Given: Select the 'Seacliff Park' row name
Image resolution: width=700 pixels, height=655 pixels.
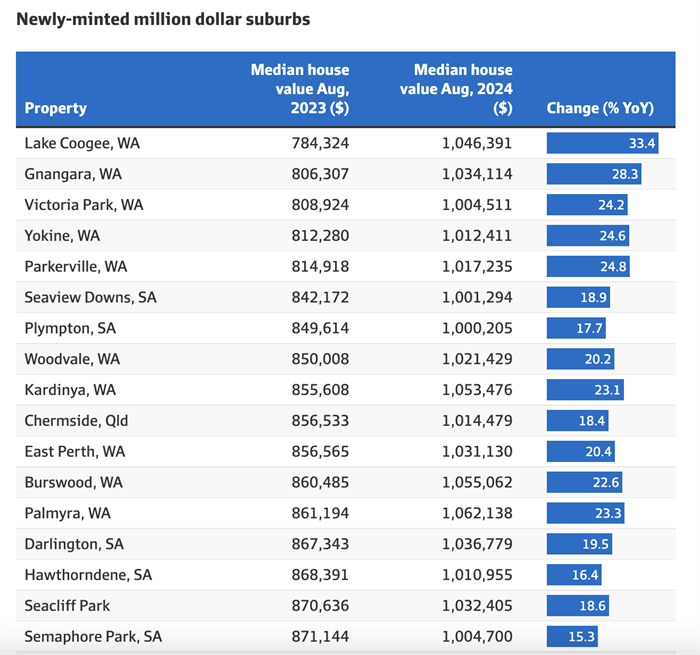Looking at the screenshot, I should pyautogui.click(x=67, y=605).
